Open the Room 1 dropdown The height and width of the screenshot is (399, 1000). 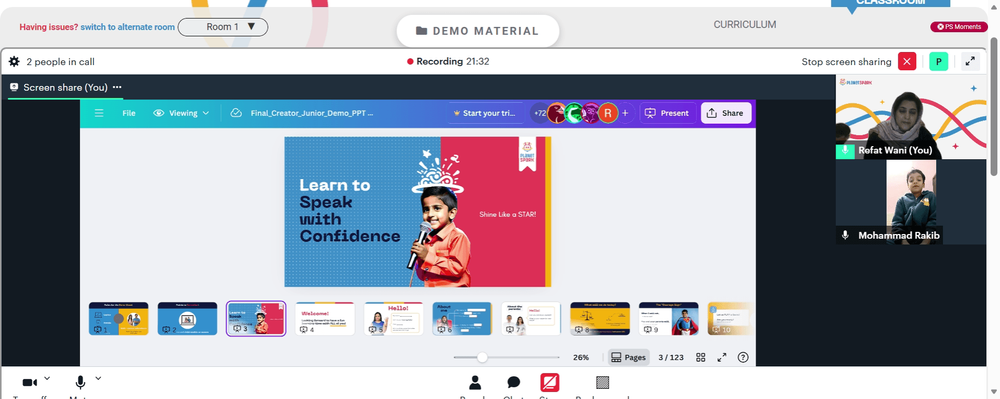pyautogui.click(x=223, y=27)
